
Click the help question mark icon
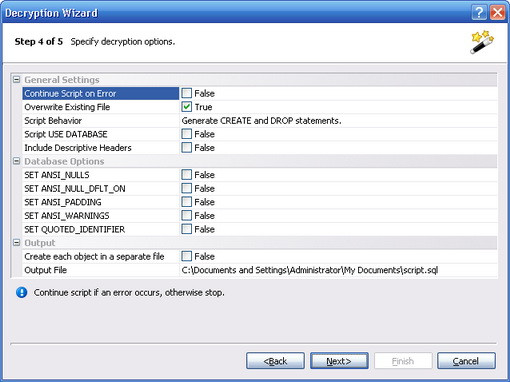coord(479,13)
